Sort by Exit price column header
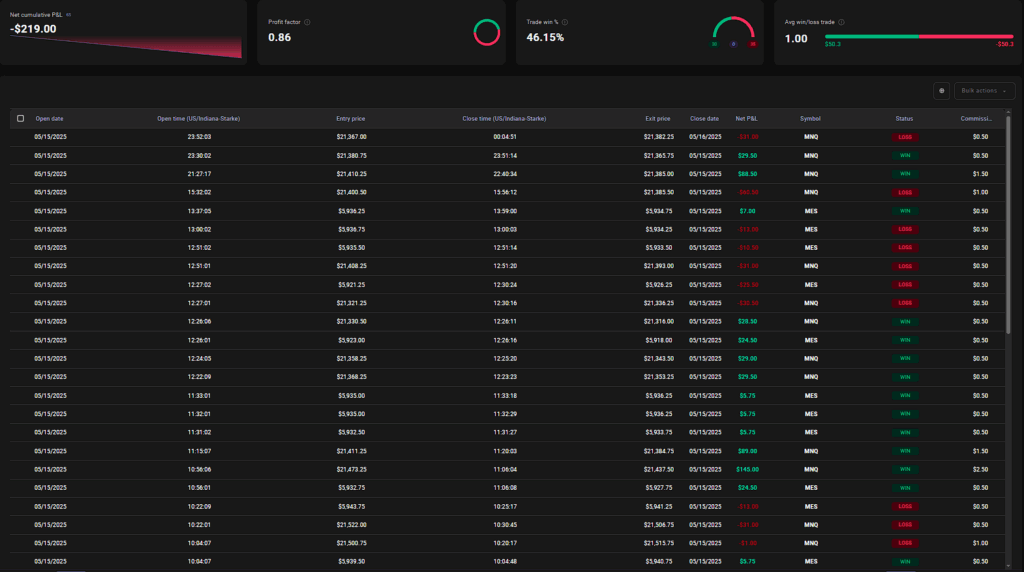The height and width of the screenshot is (572, 1024). coord(658,119)
